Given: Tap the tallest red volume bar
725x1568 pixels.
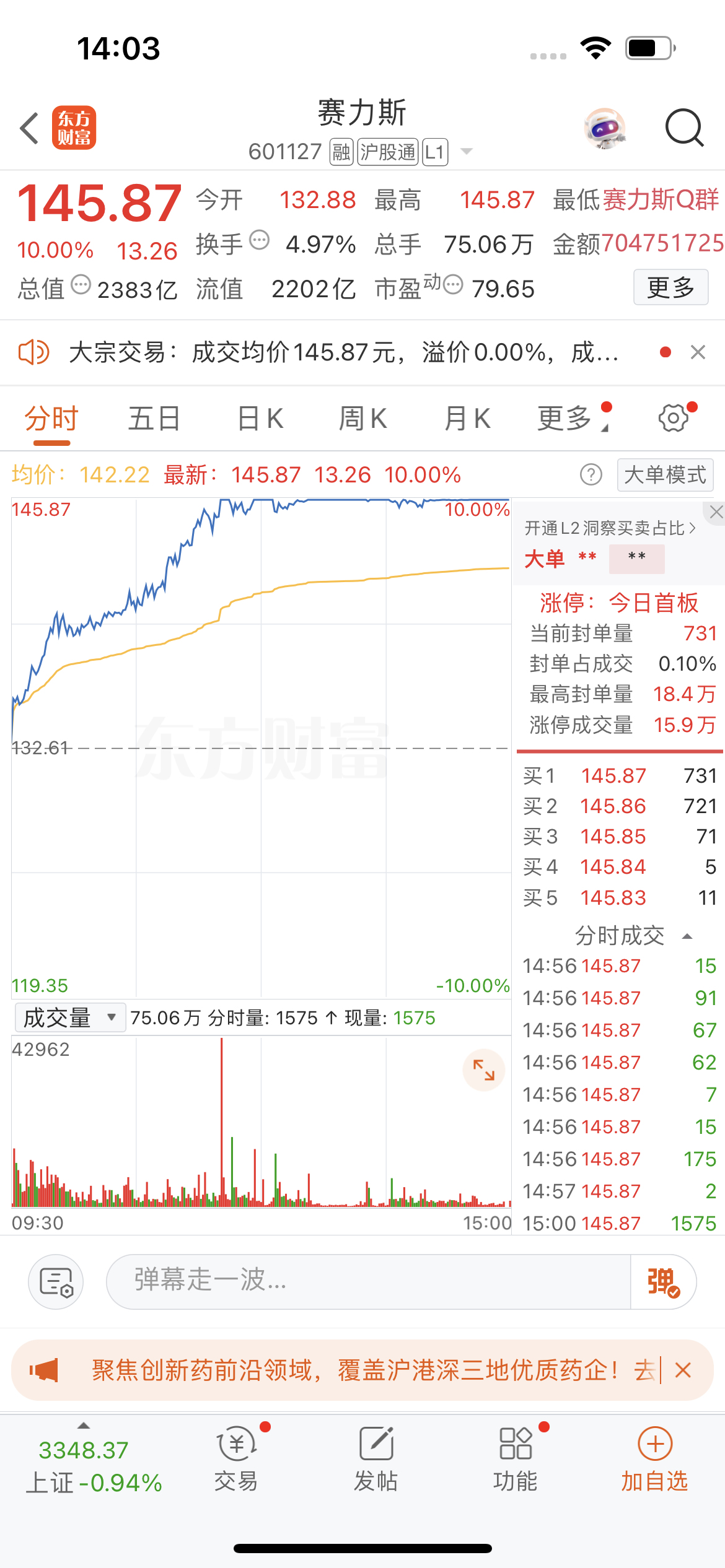Looking at the screenshot, I should pos(221,1122).
